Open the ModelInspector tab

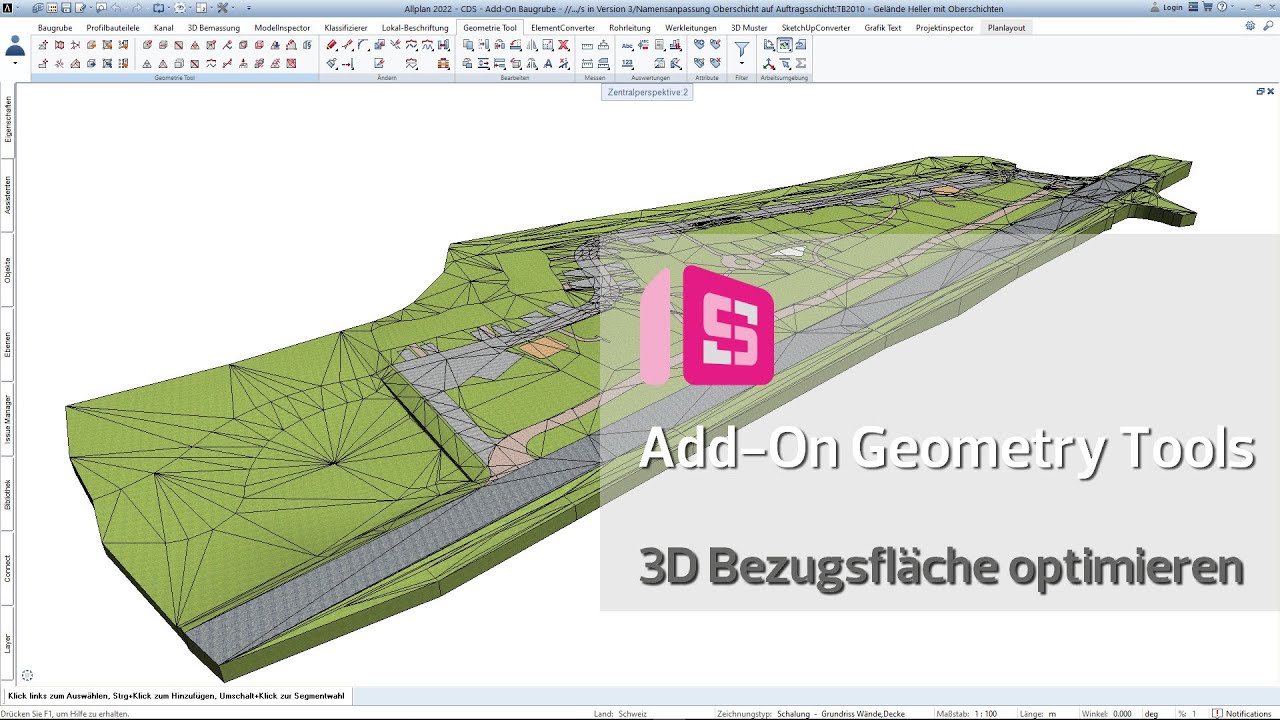pyautogui.click(x=282, y=27)
